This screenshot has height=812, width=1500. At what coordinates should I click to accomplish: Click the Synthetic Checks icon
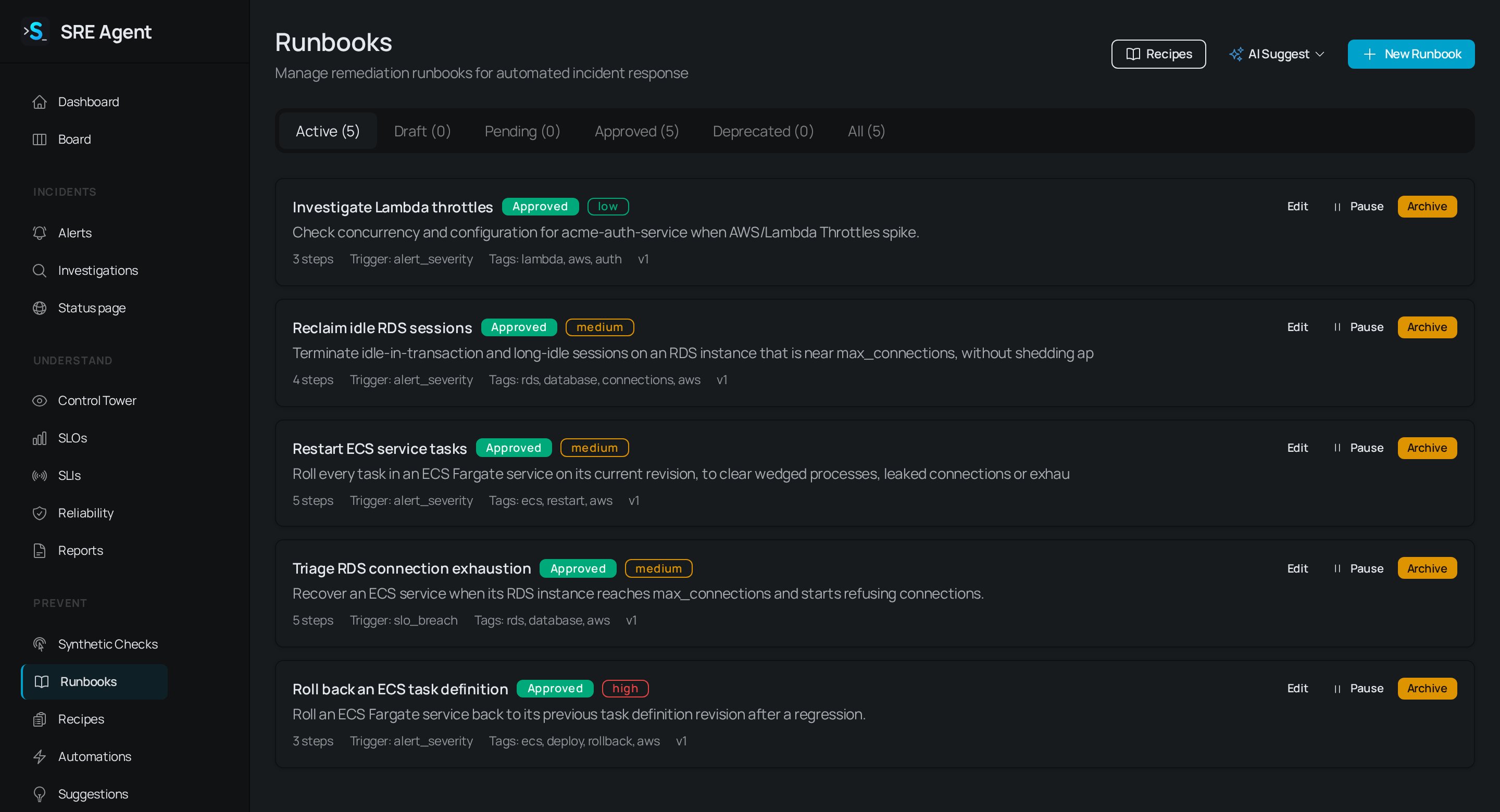pyautogui.click(x=40, y=644)
